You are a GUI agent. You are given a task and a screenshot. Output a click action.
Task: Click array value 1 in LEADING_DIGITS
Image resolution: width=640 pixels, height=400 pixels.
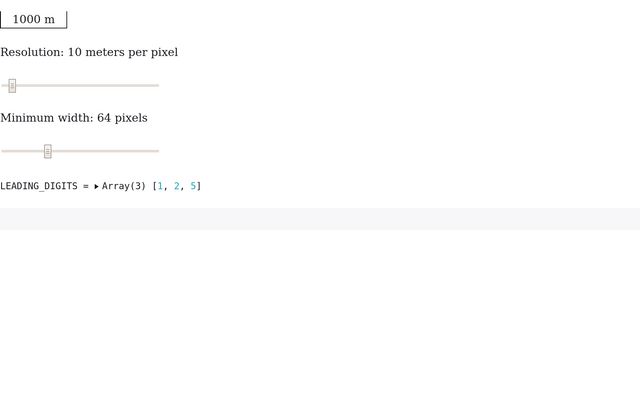(160, 186)
